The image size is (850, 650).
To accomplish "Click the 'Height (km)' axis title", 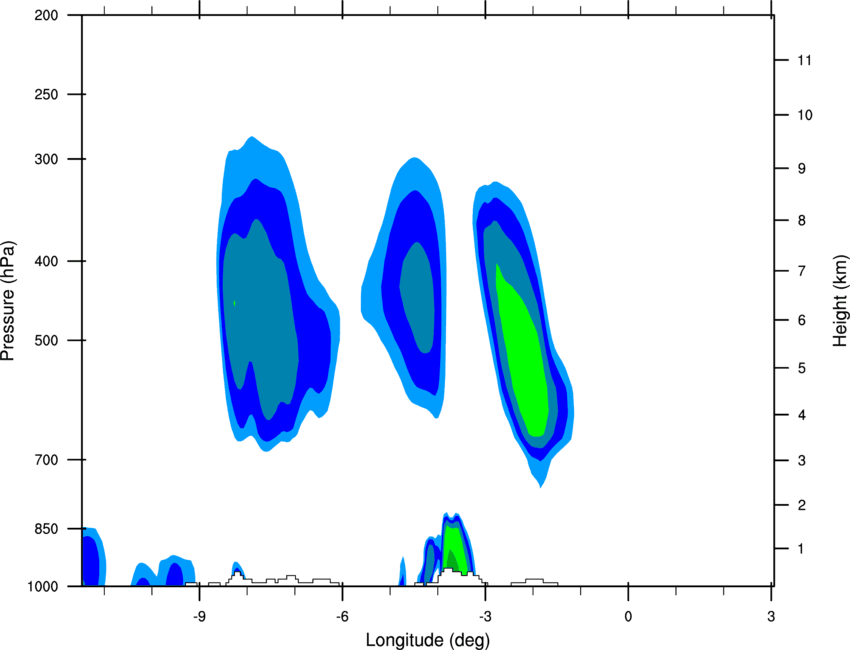I will pyautogui.click(x=840, y=300).
